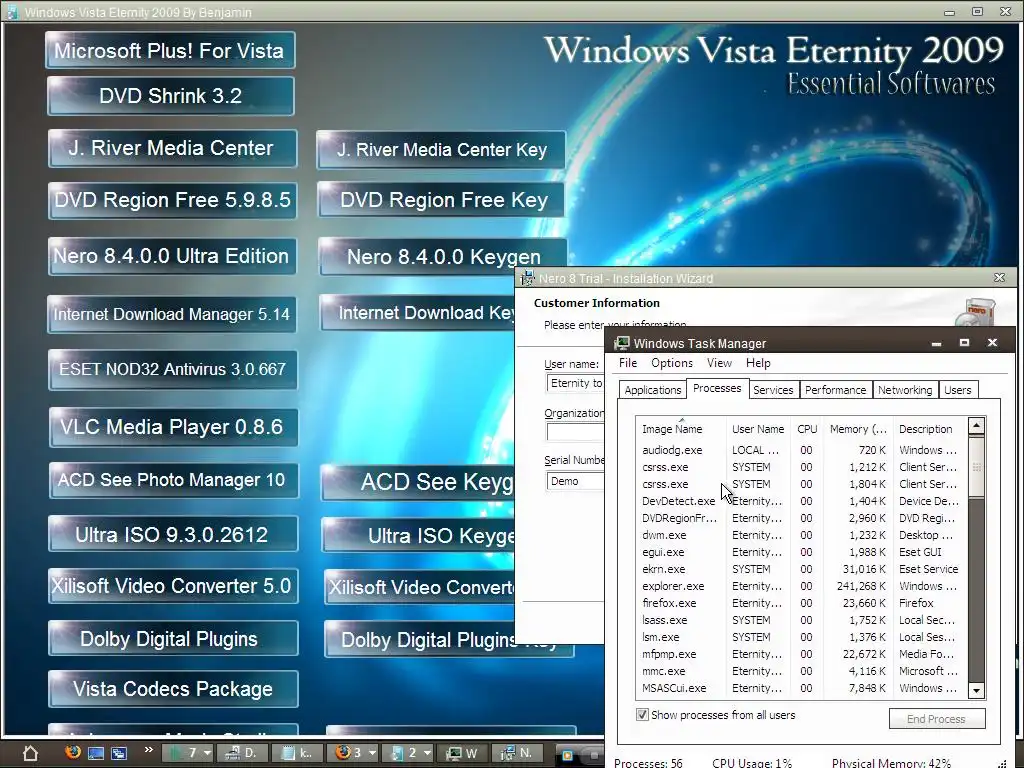Click the switch windows quick launch icon
Screen dimensions: 1024x768
click(x=119, y=753)
